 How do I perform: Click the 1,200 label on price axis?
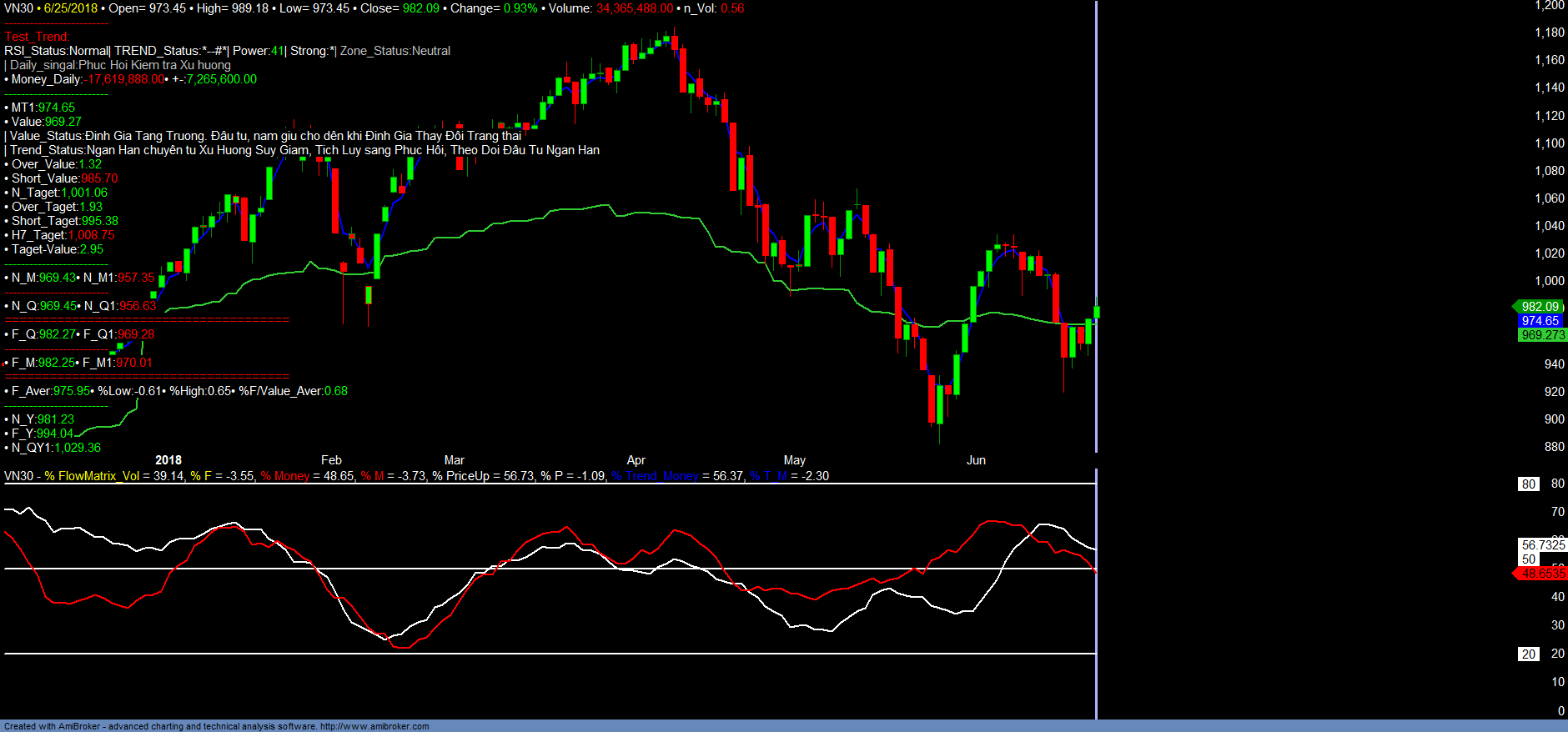pos(1549,6)
